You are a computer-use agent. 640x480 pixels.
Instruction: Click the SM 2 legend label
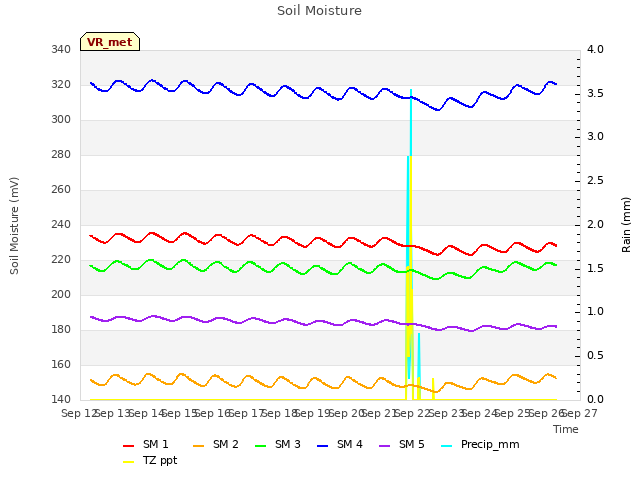pos(226,444)
